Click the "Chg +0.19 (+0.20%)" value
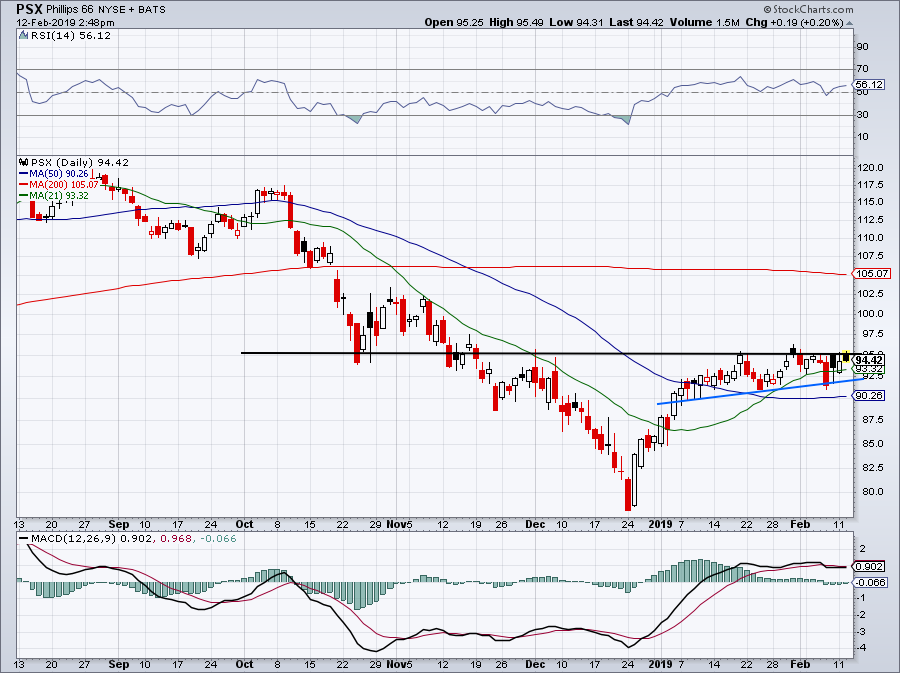Image resolution: width=900 pixels, height=673 pixels. pyautogui.click(x=794, y=22)
